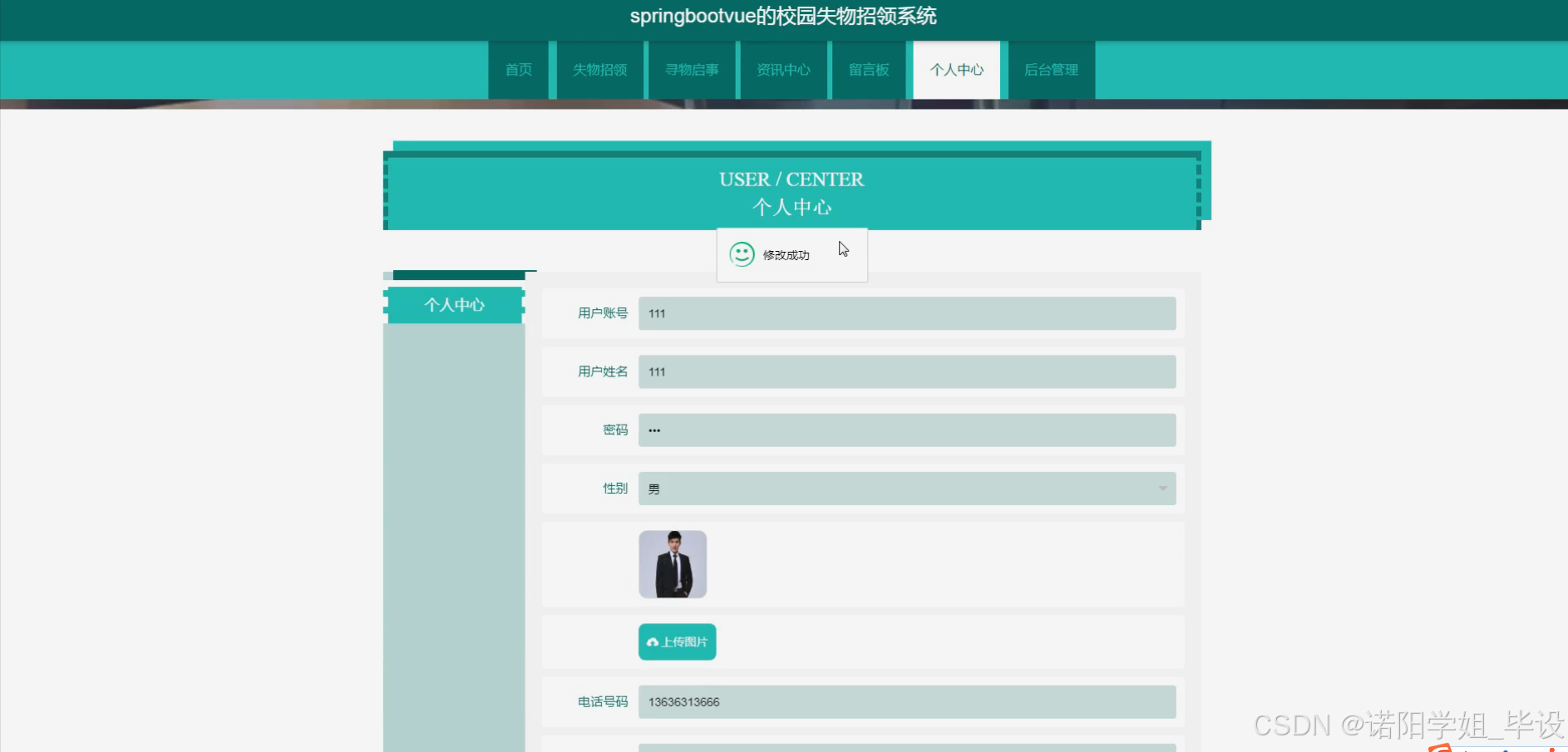Select 男 in the gender combo box
Image resolution: width=1568 pixels, height=752 pixels.
(x=906, y=489)
